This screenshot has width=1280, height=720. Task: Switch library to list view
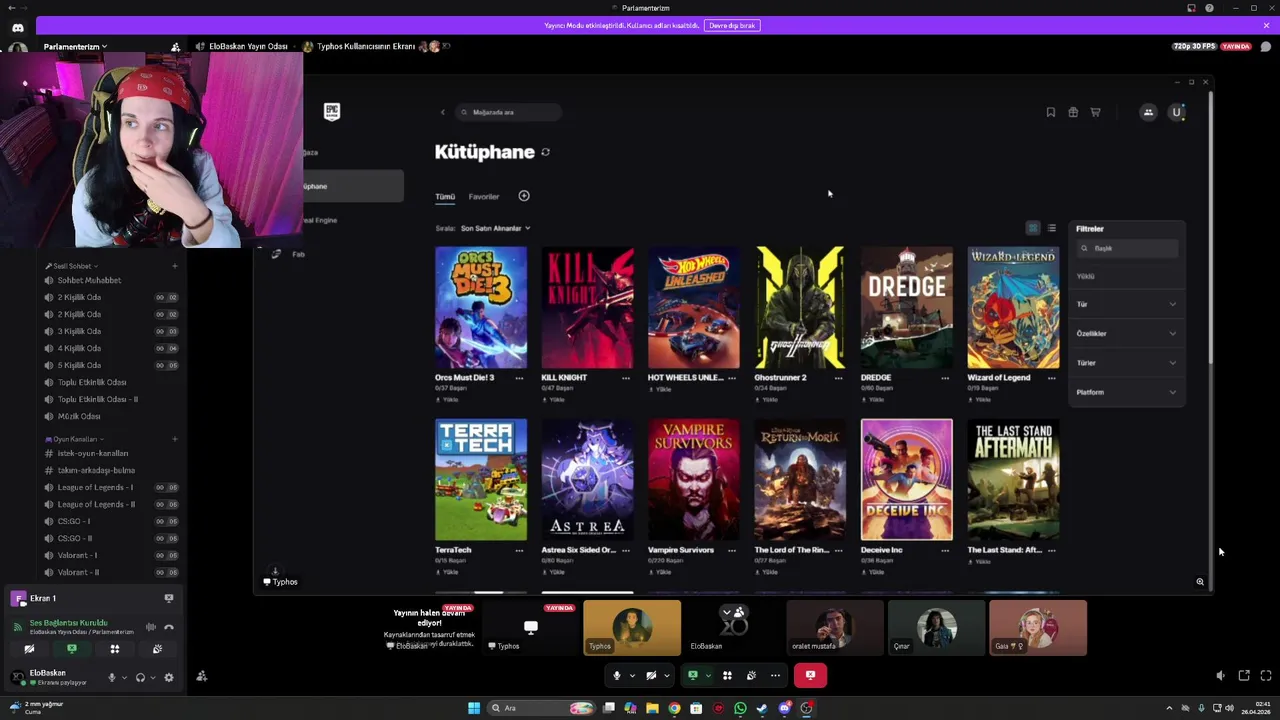click(1051, 228)
